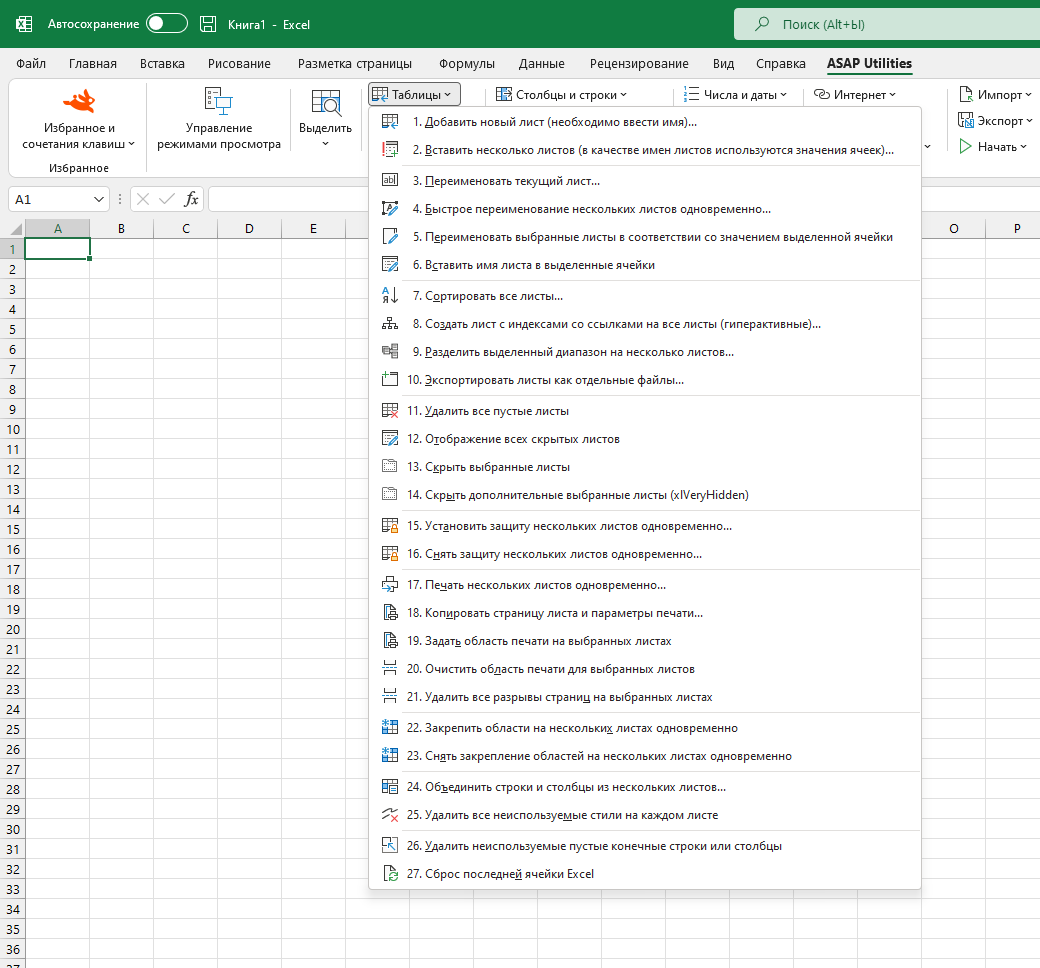Image resolution: width=1040 pixels, height=968 pixels.
Task: Click Управление режимами просмотра button
Action: [x=219, y=119]
